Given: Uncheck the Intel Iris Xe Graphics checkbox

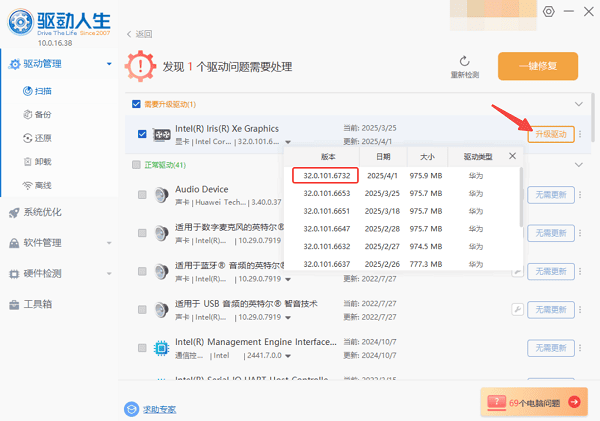Looking at the screenshot, I should 142,134.
